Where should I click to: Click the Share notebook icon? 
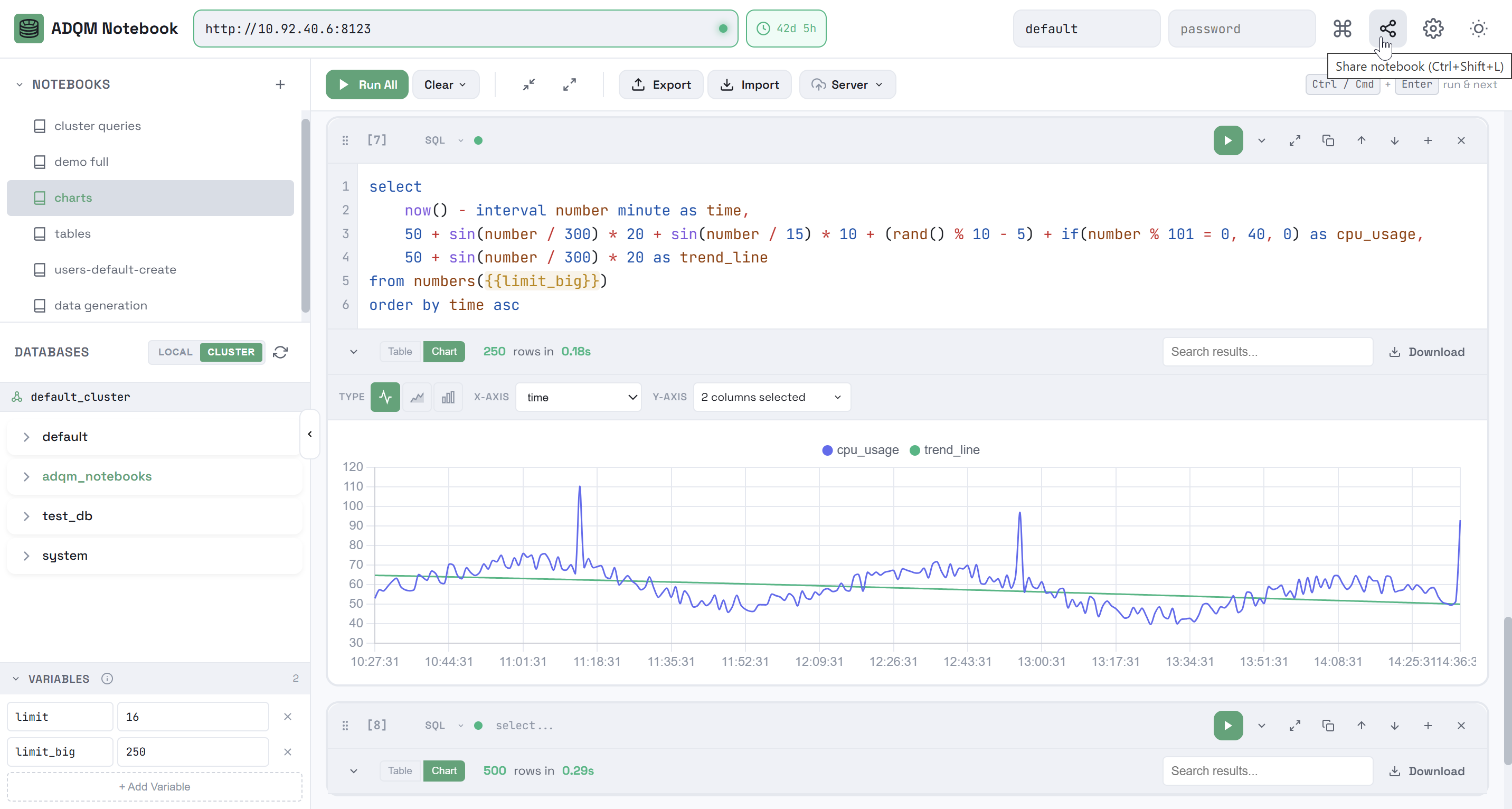[1387, 28]
